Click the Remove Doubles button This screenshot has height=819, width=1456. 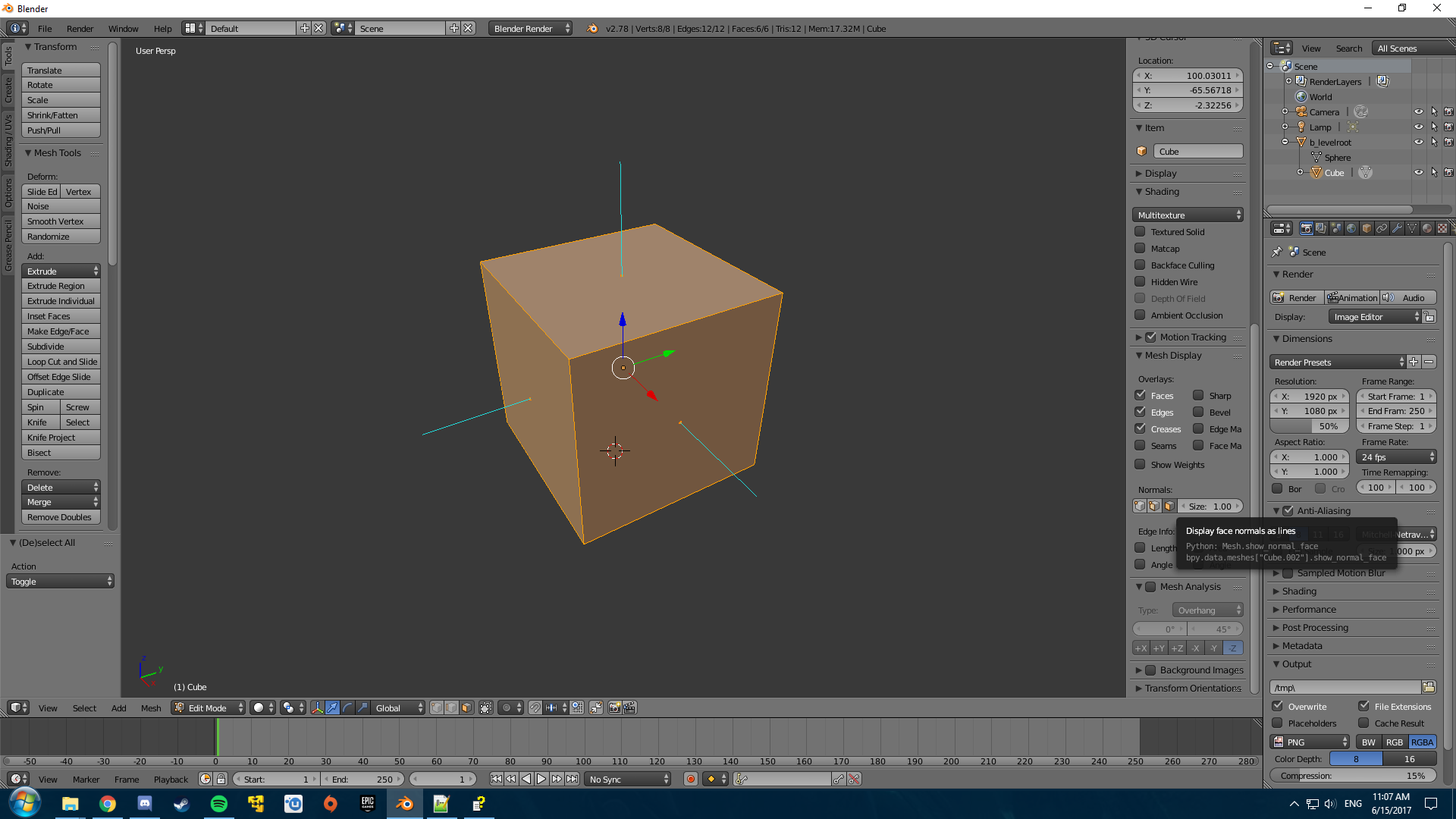(61, 517)
